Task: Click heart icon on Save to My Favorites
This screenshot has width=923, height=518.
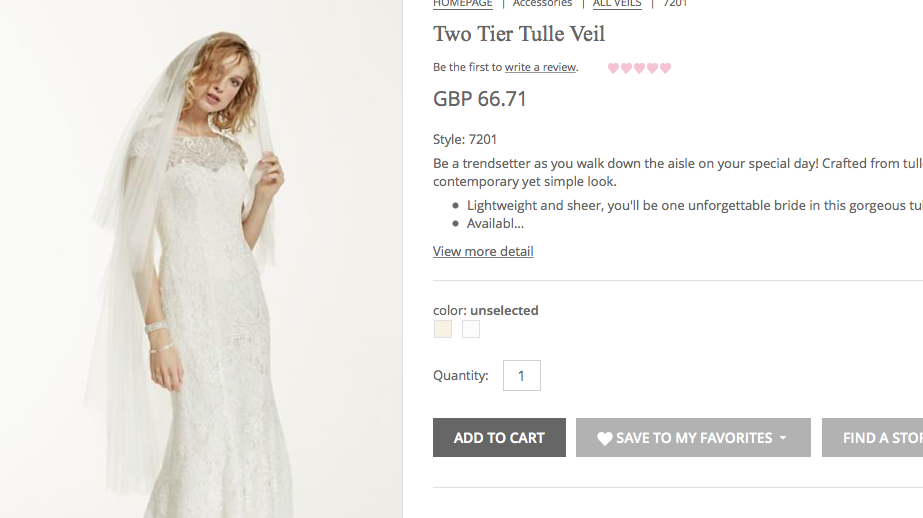Action: coord(605,438)
